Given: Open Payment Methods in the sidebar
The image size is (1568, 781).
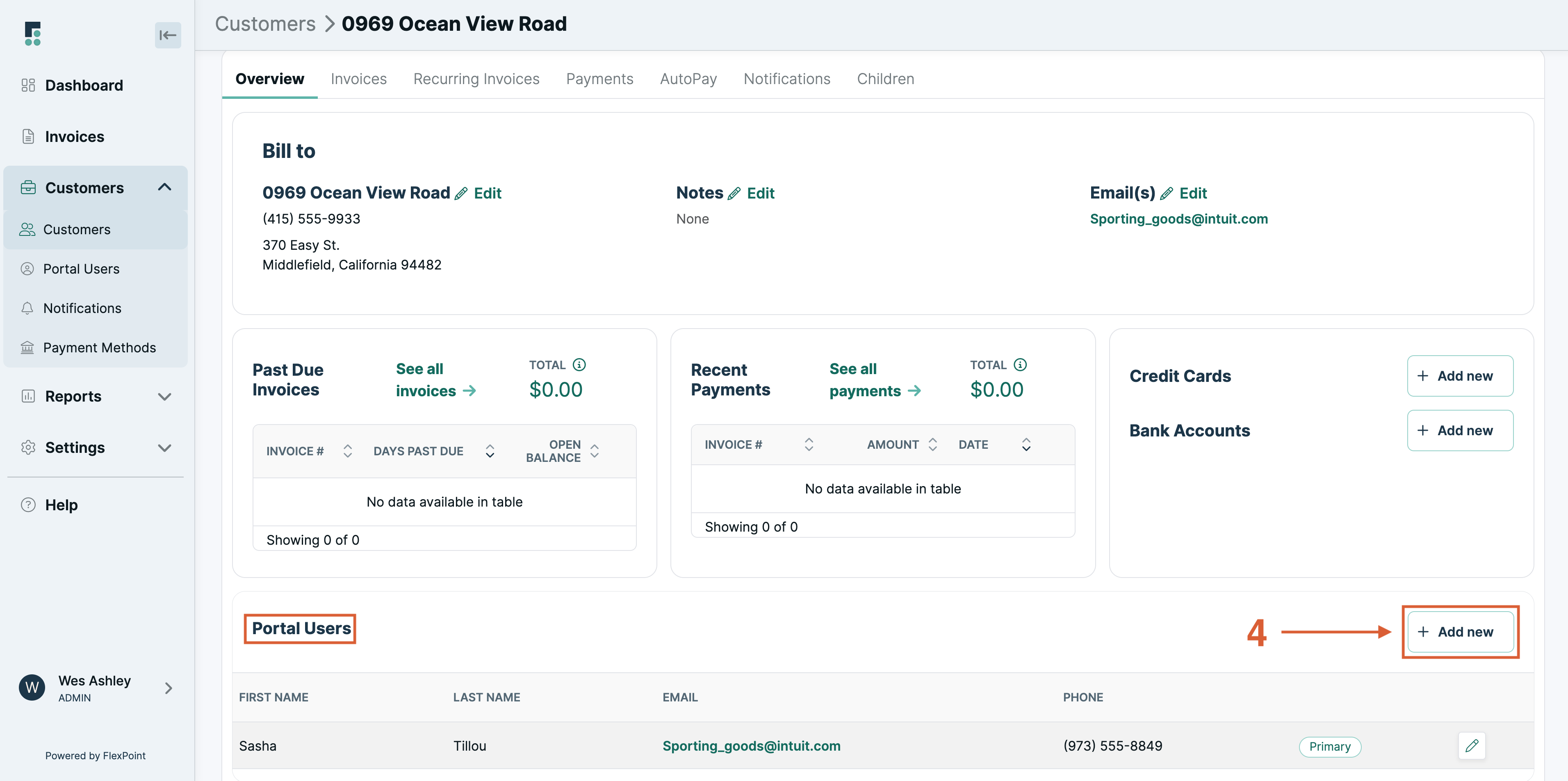Looking at the screenshot, I should (x=99, y=347).
